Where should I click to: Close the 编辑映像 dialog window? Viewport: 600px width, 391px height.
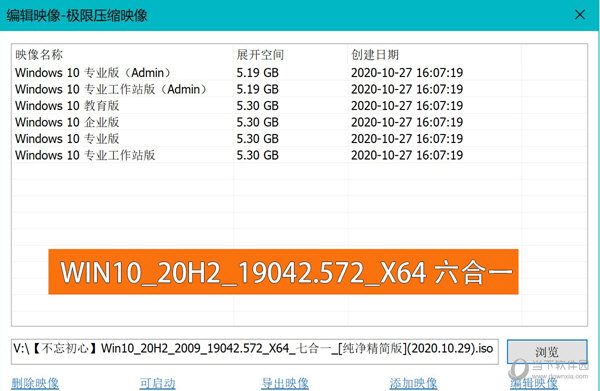(x=580, y=15)
